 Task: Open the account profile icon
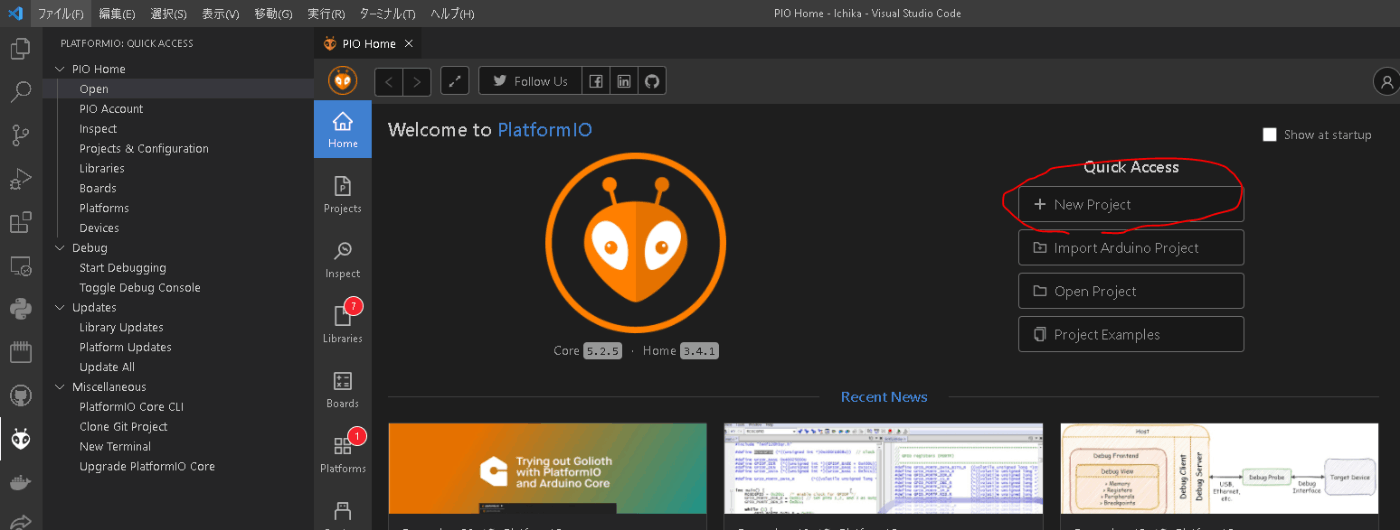[x=1388, y=81]
